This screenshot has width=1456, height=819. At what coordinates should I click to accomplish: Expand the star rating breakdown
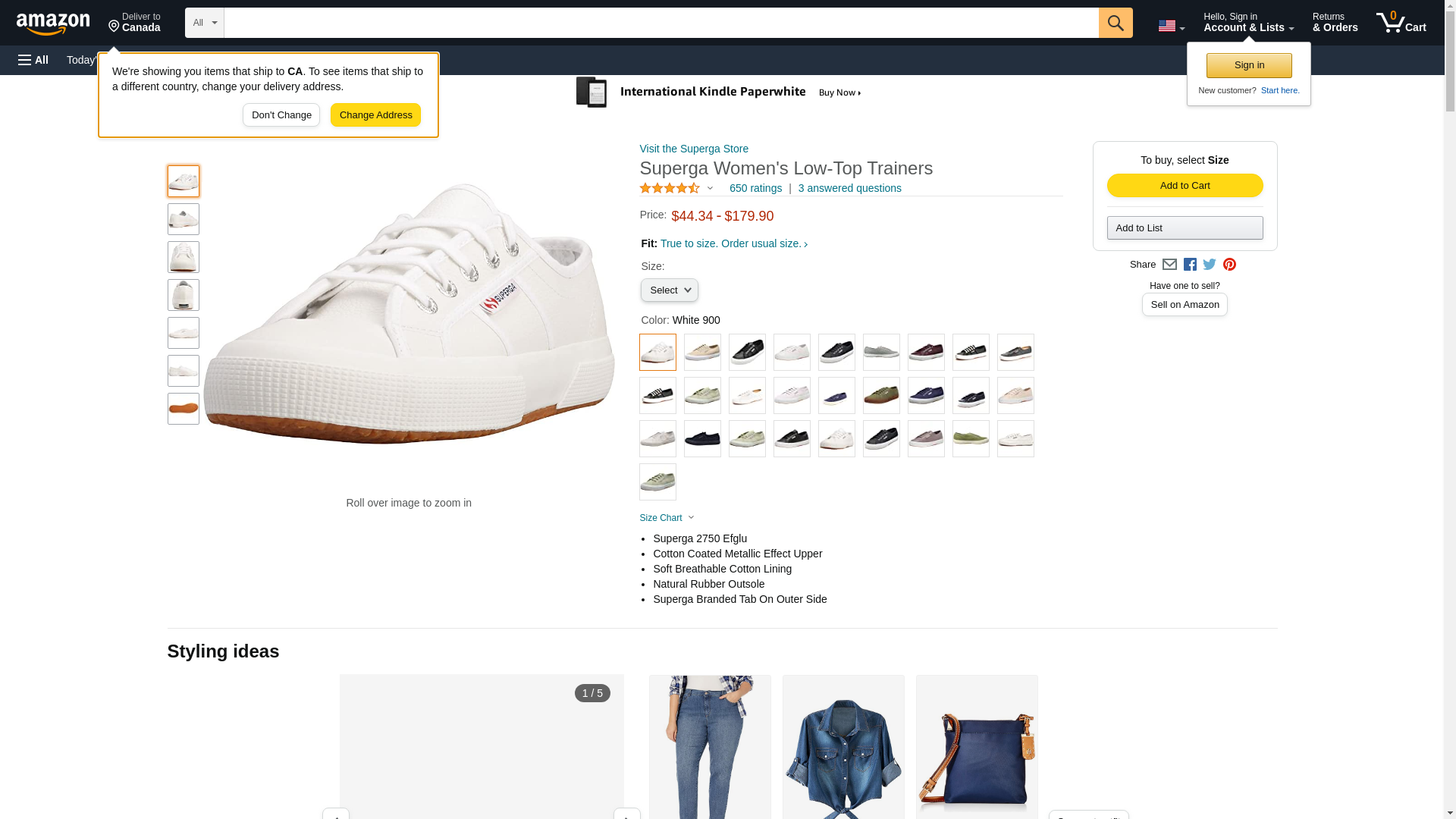tap(676, 188)
